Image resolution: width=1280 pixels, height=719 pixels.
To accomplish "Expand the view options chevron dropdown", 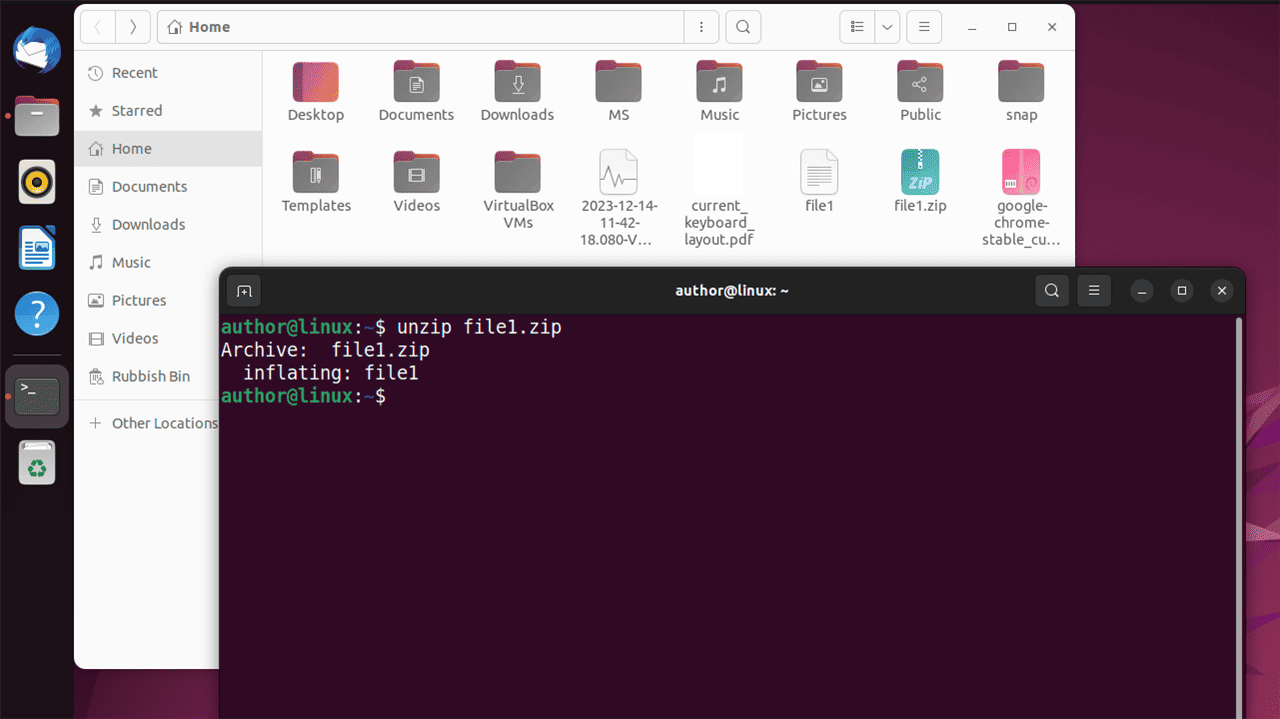I will click(x=886, y=27).
